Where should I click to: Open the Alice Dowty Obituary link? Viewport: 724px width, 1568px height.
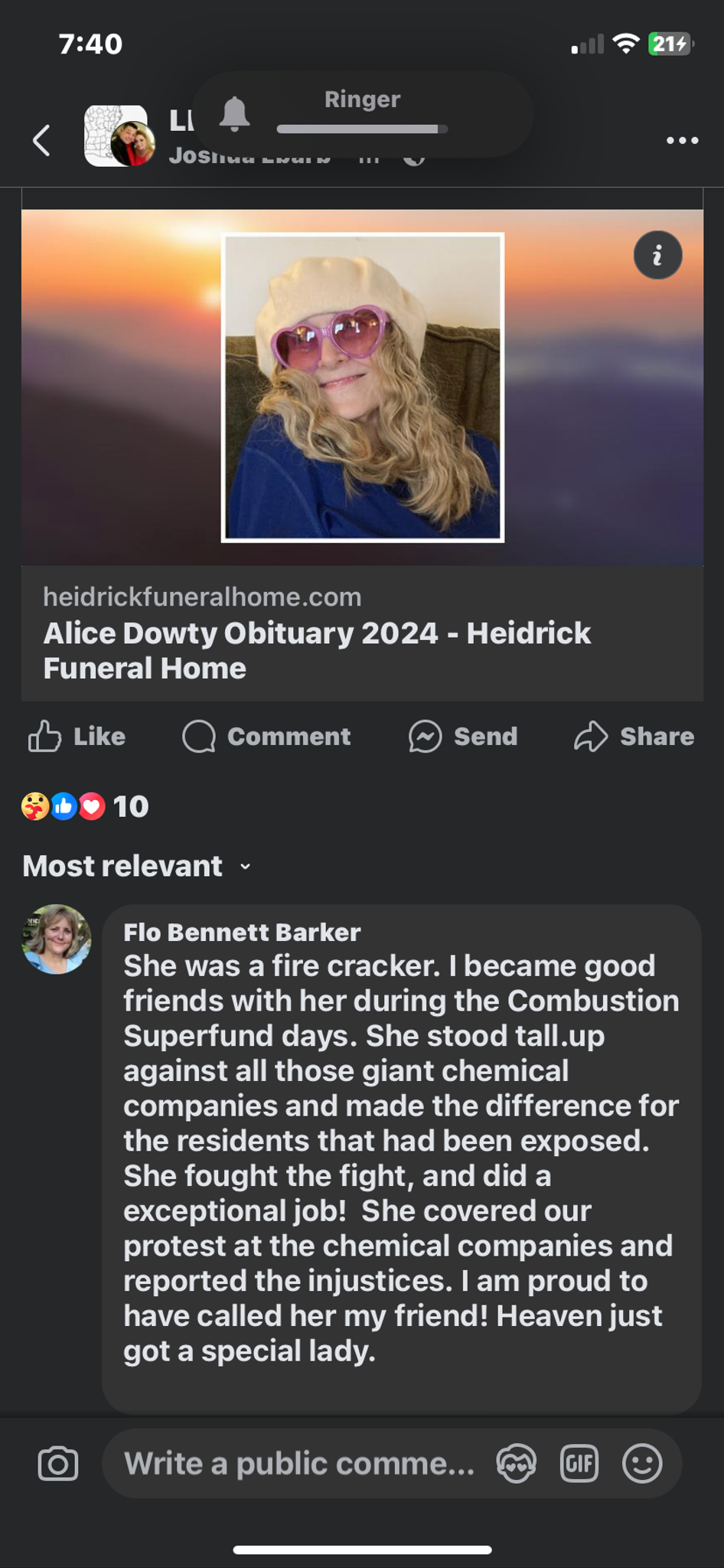click(317, 650)
